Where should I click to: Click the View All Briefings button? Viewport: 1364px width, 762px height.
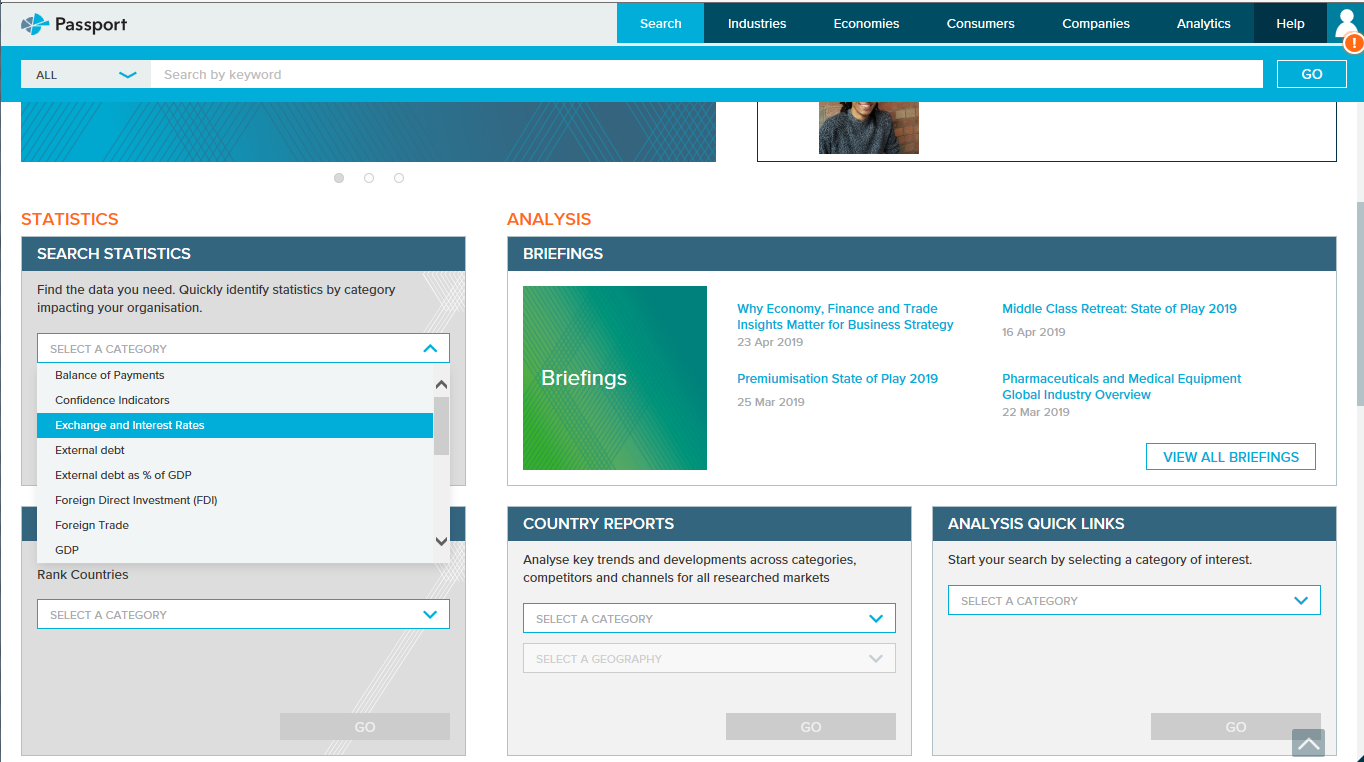click(1230, 457)
